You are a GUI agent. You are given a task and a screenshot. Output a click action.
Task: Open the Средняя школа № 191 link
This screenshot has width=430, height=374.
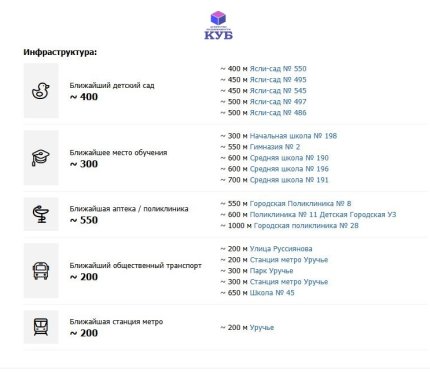(x=289, y=180)
